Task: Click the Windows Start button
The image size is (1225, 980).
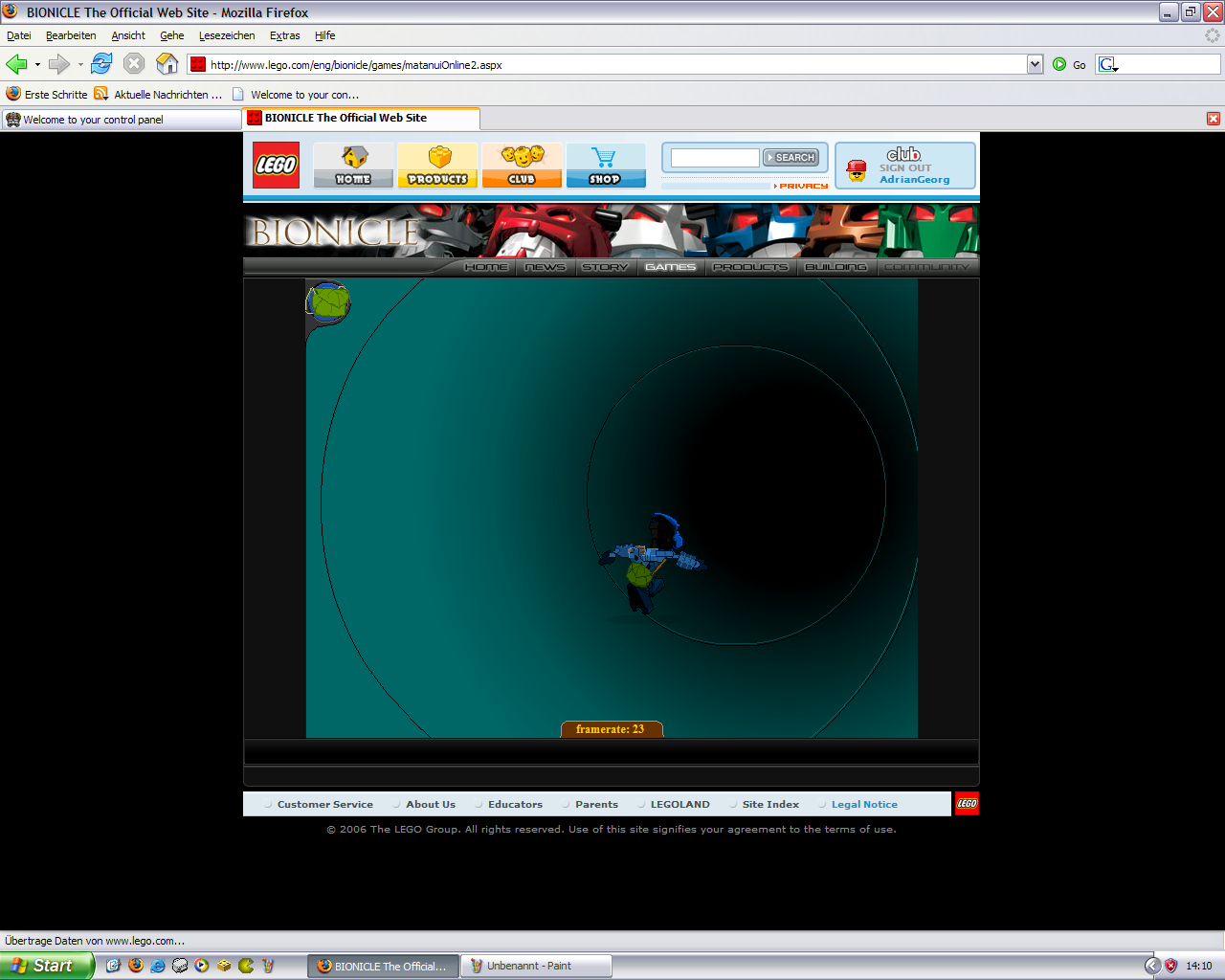Action: (46, 966)
